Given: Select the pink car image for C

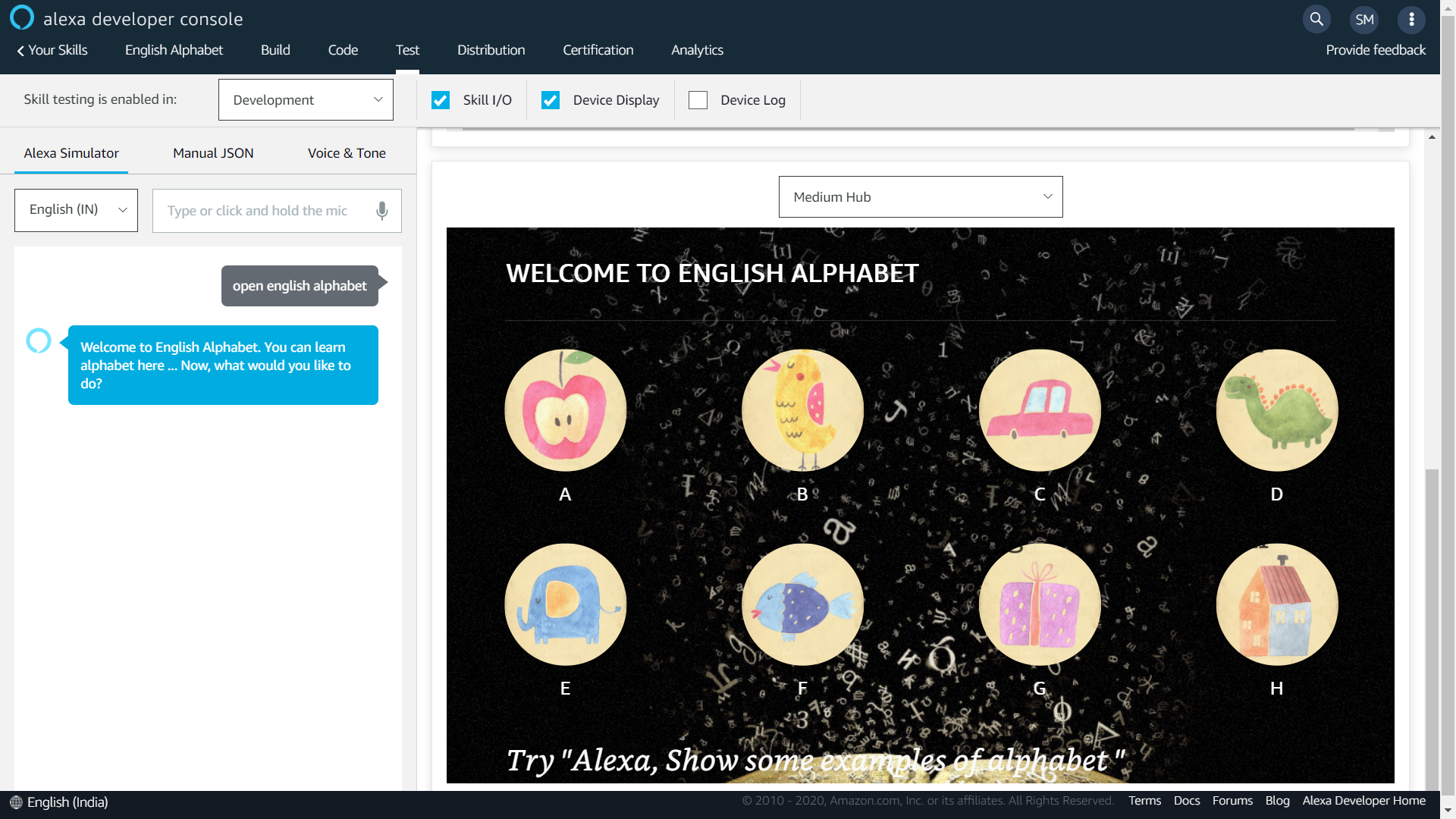Looking at the screenshot, I should 1039,410.
